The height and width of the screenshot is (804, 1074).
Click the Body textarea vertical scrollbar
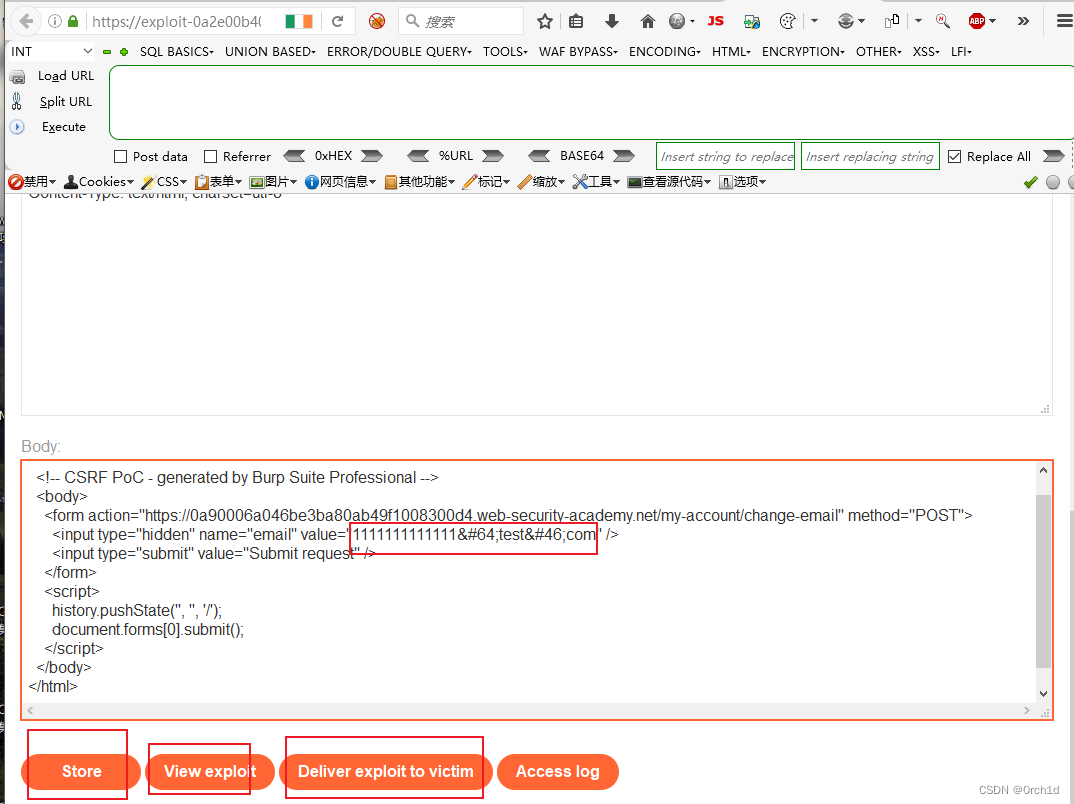(1043, 581)
